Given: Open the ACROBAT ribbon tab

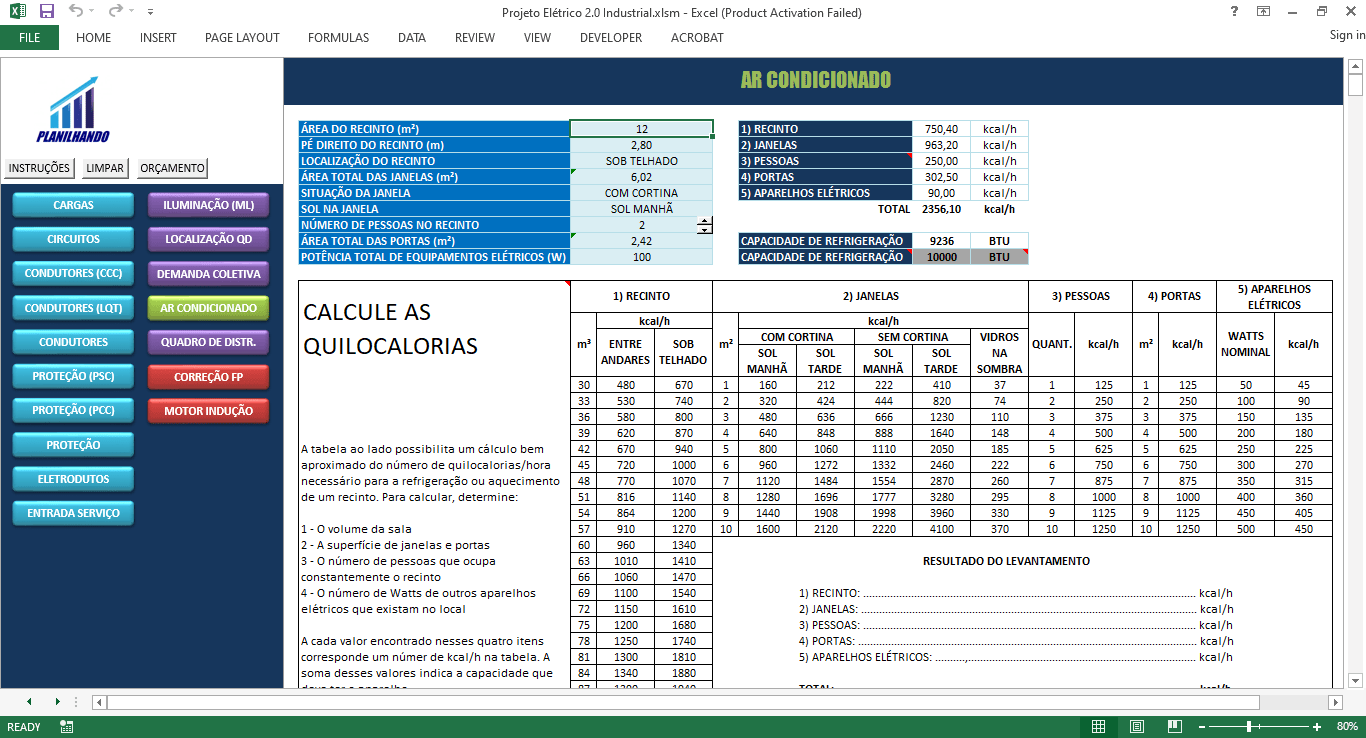Looking at the screenshot, I should pyautogui.click(x=697, y=38).
